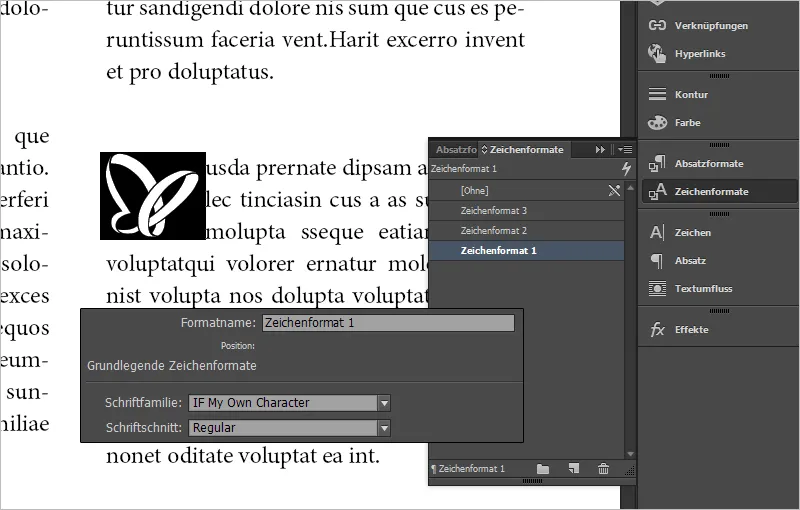The image size is (800, 510).
Task: Select Zeichenformat 3 in the list
Action: (526, 211)
